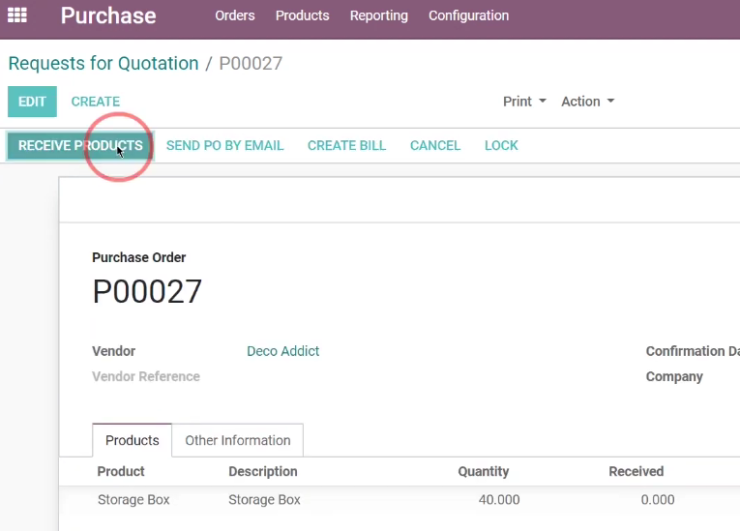This screenshot has height=531, width=740.
Task: Click RECEIVE PRODUCTS button
Action: tap(80, 145)
